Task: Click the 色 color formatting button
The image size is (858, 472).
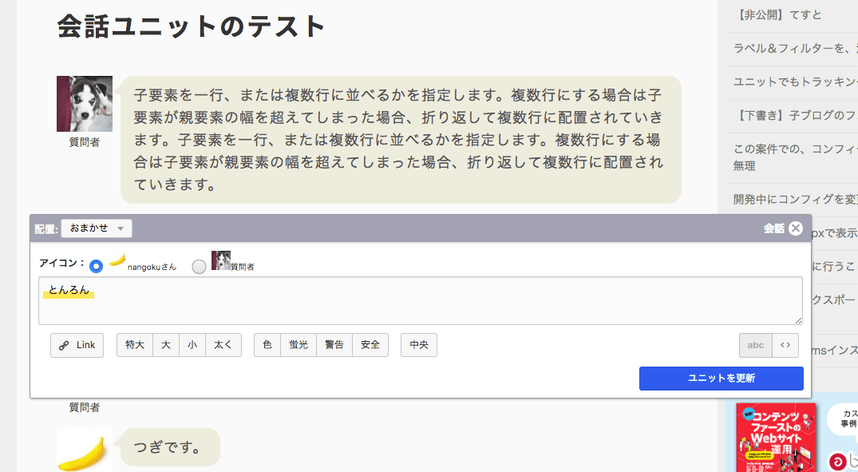Action: point(267,345)
